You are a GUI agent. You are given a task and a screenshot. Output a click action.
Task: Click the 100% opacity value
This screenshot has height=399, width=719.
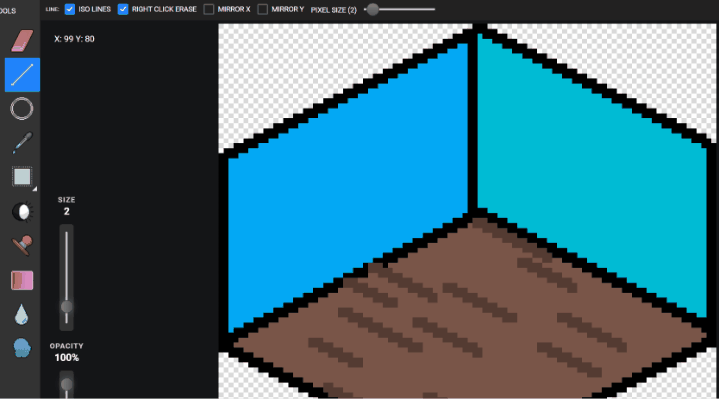click(66, 358)
